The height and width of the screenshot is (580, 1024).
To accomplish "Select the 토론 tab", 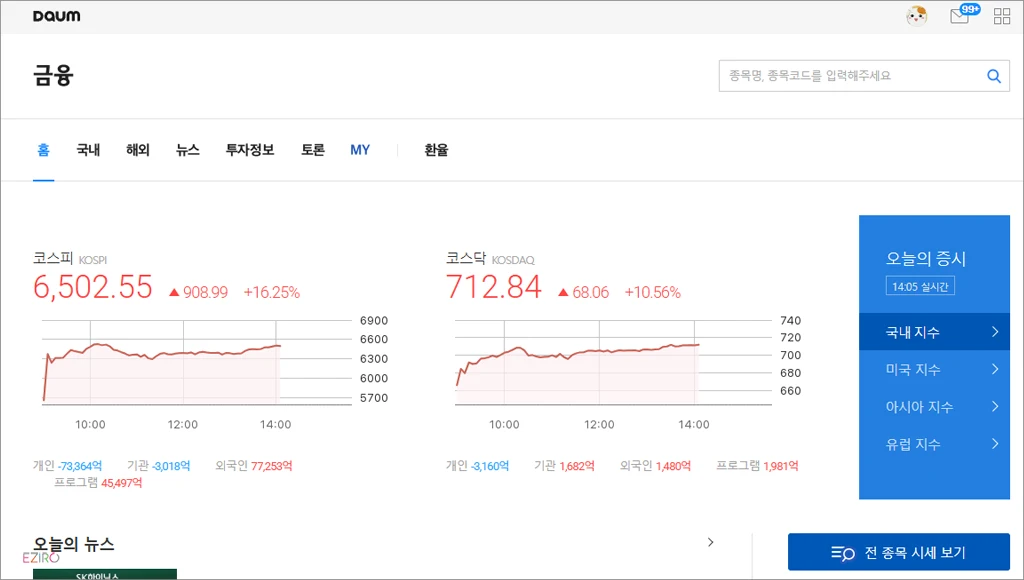I will point(313,150).
